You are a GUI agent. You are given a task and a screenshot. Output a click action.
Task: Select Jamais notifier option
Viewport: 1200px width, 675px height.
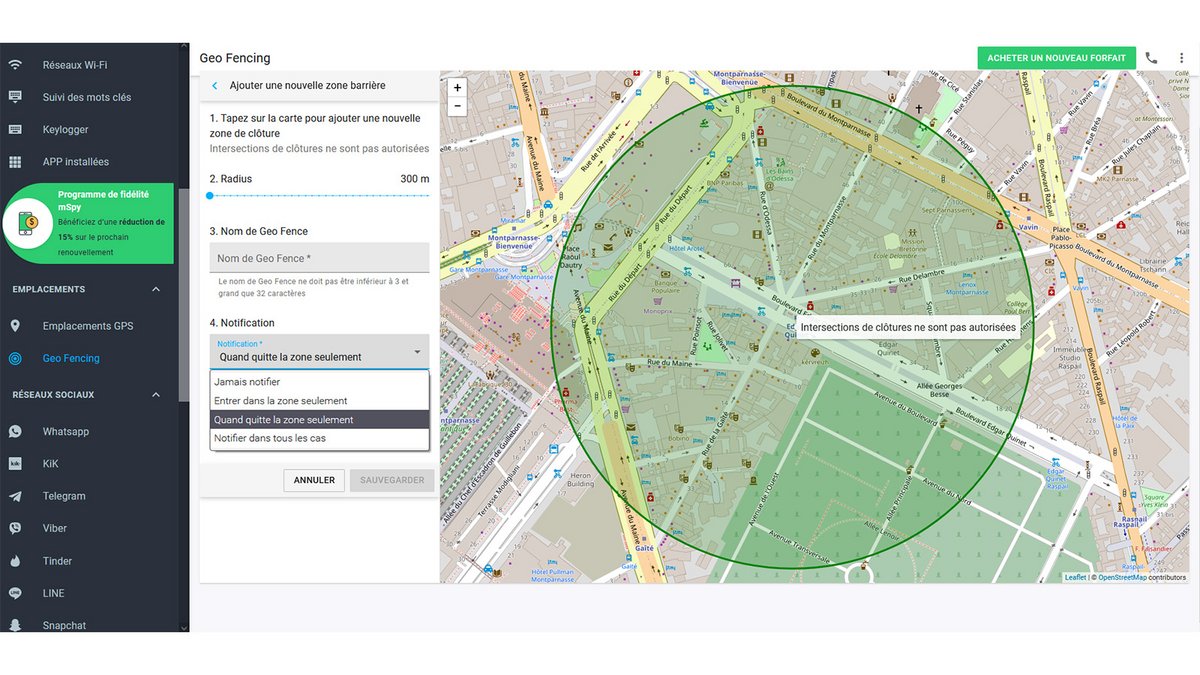coord(320,382)
